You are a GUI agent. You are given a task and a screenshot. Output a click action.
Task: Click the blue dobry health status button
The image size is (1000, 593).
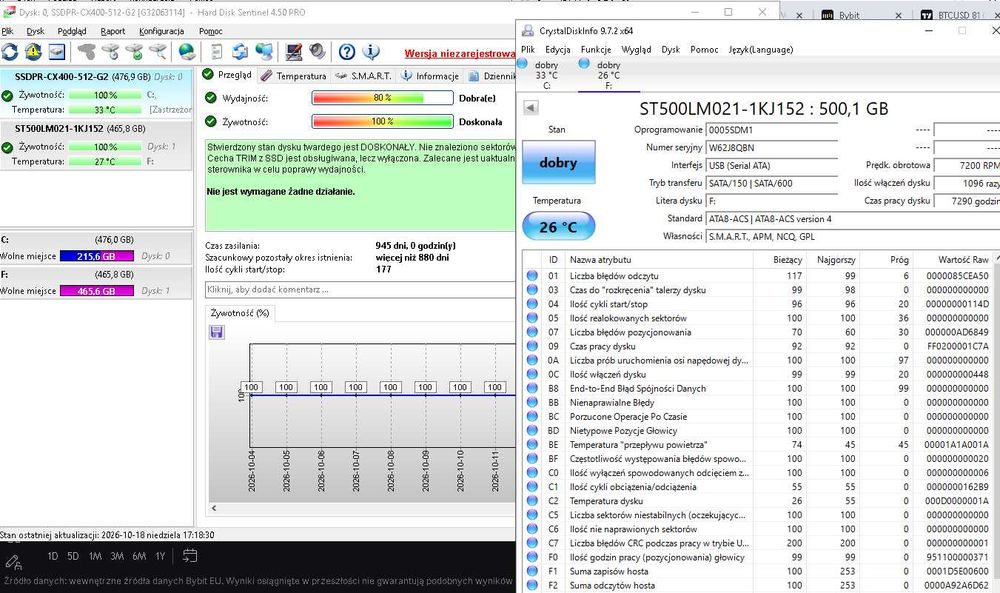click(x=559, y=163)
